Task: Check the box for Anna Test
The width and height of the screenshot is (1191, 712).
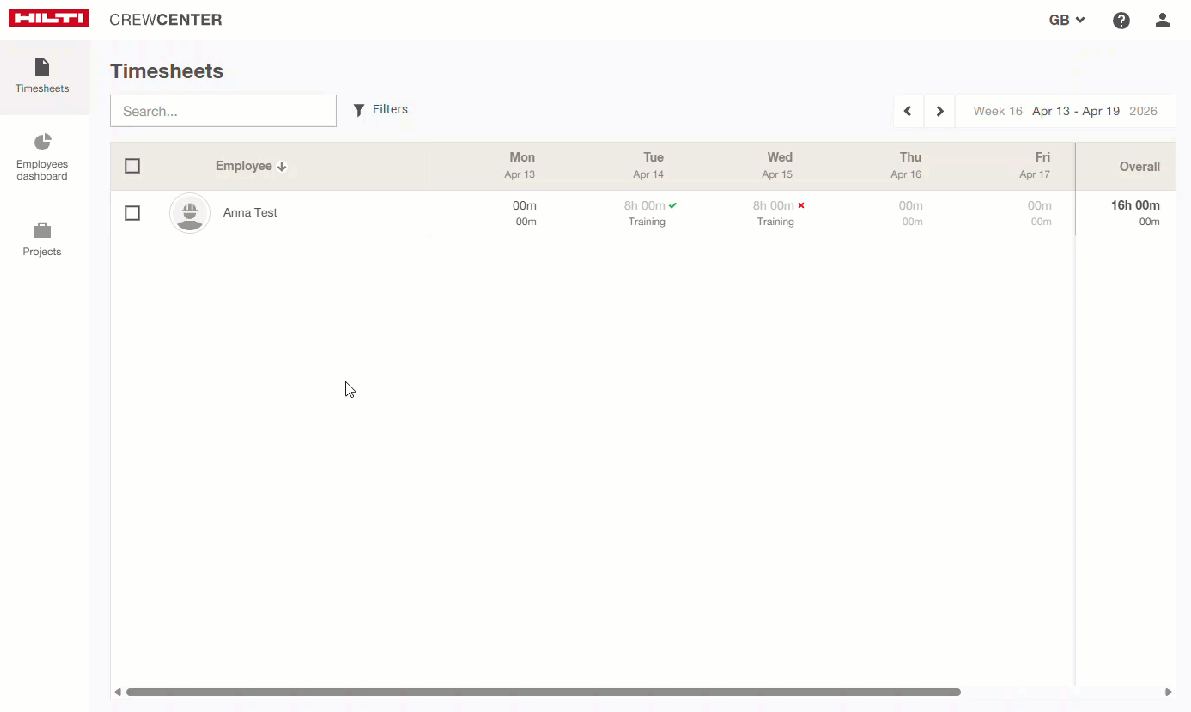Action: click(x=132, y=213)
